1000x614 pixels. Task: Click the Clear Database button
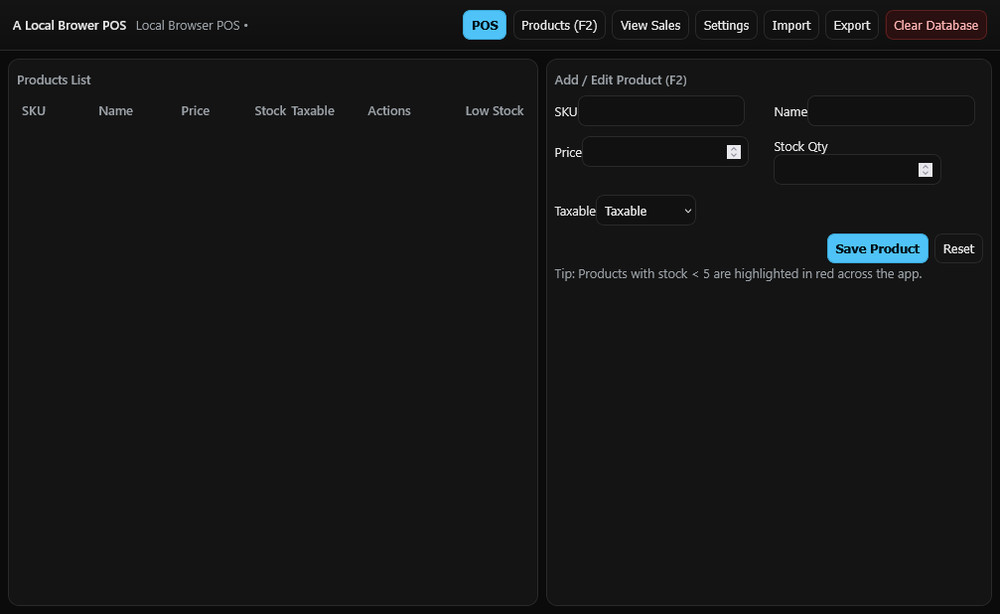point(935,24)
